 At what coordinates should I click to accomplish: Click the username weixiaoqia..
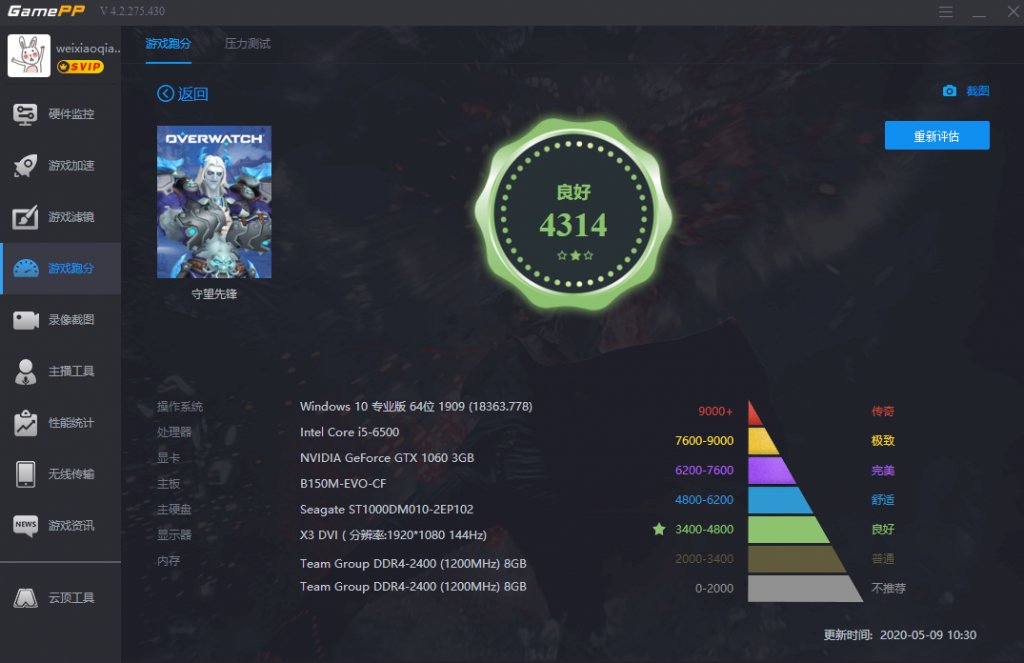point(88,48)
